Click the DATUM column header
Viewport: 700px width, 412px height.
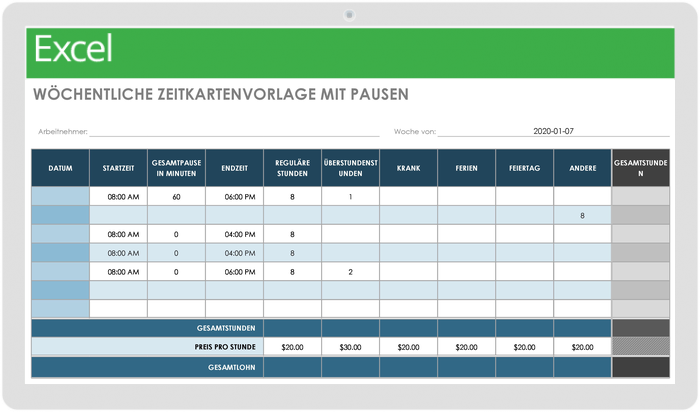[60, 168]
